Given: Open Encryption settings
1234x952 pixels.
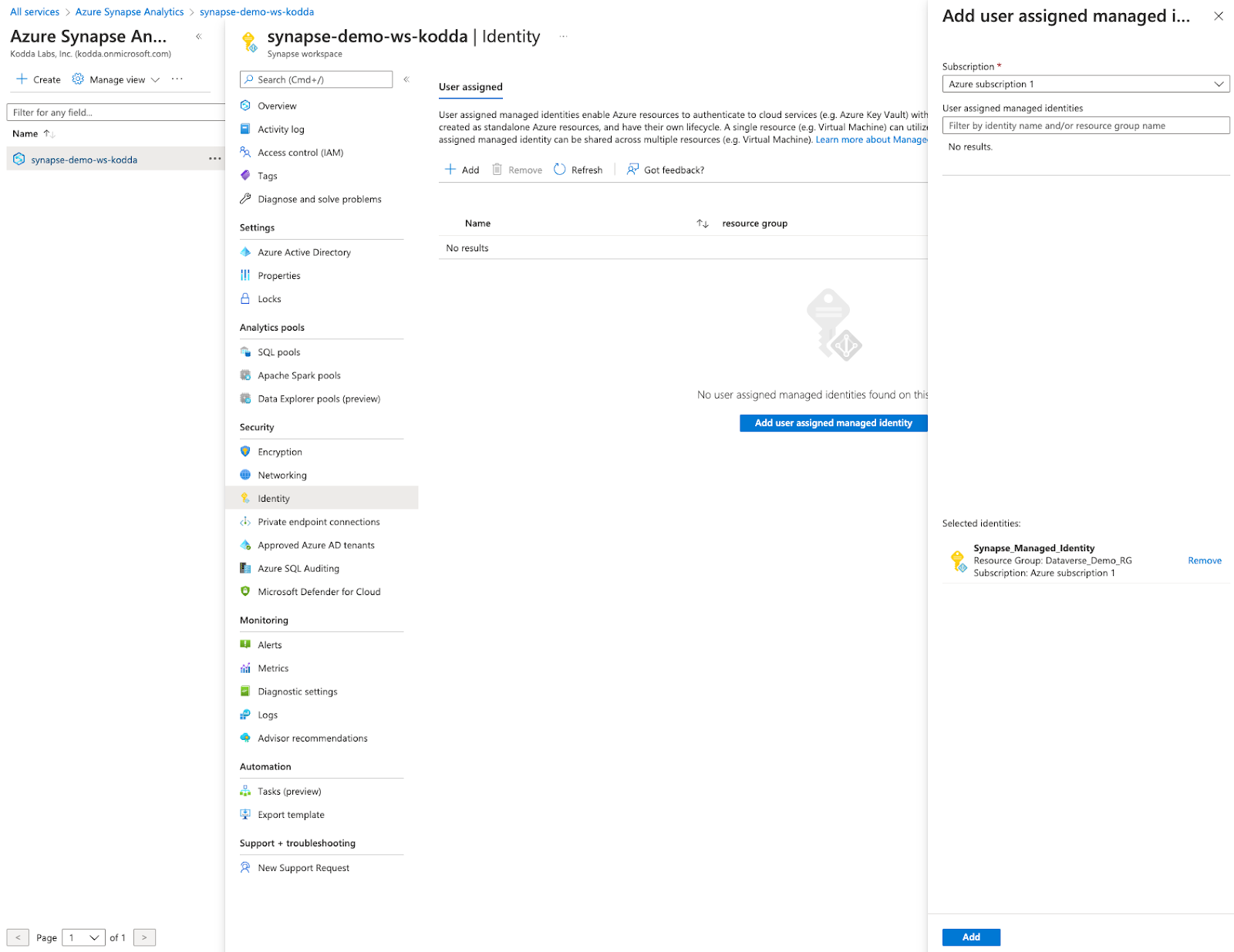Looking at the screenshot, I should (x=280, y=452).
